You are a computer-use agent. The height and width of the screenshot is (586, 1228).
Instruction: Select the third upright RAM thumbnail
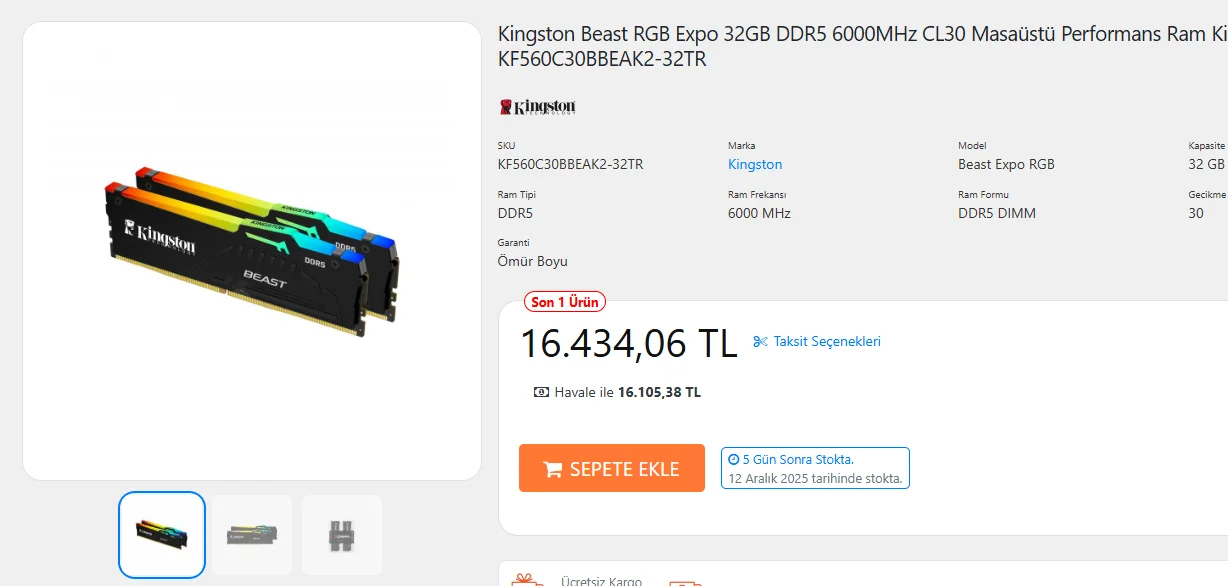click(342, 535)
